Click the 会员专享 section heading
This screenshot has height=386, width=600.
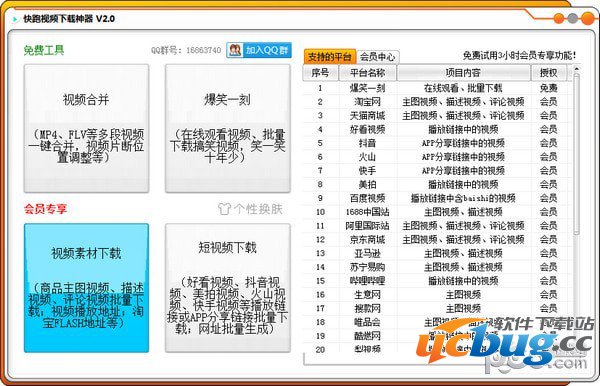pyautogui.click(x=46, y=209)
